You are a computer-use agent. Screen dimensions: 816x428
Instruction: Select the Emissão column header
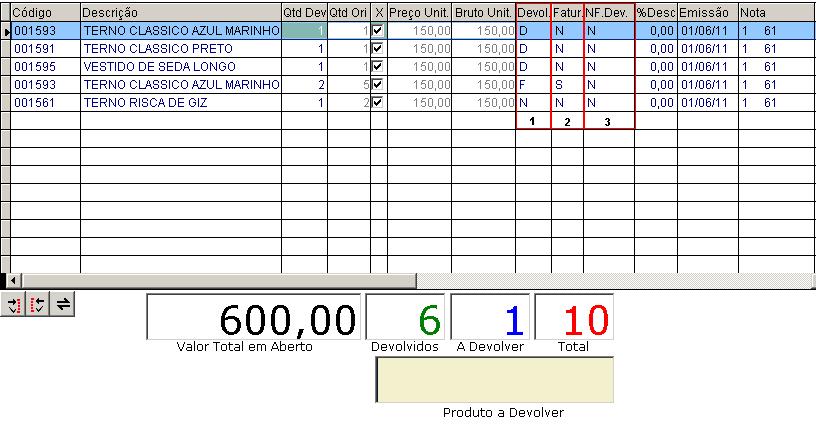pos(707,12)
